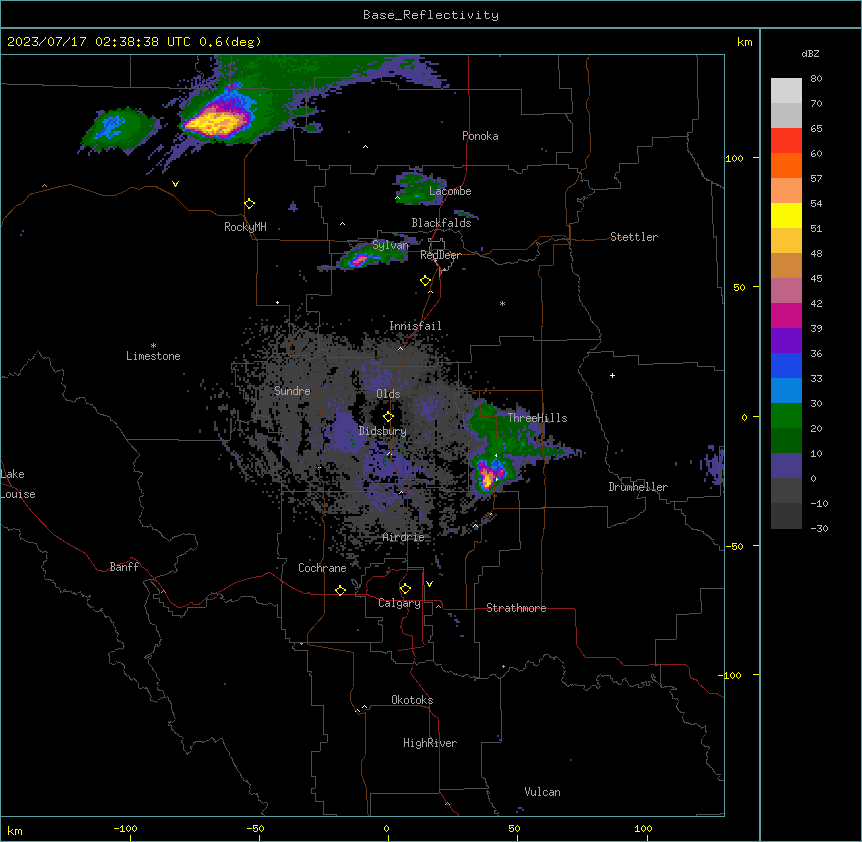
Task: Click the Cochrane town label
Action: tap(322, 568)
